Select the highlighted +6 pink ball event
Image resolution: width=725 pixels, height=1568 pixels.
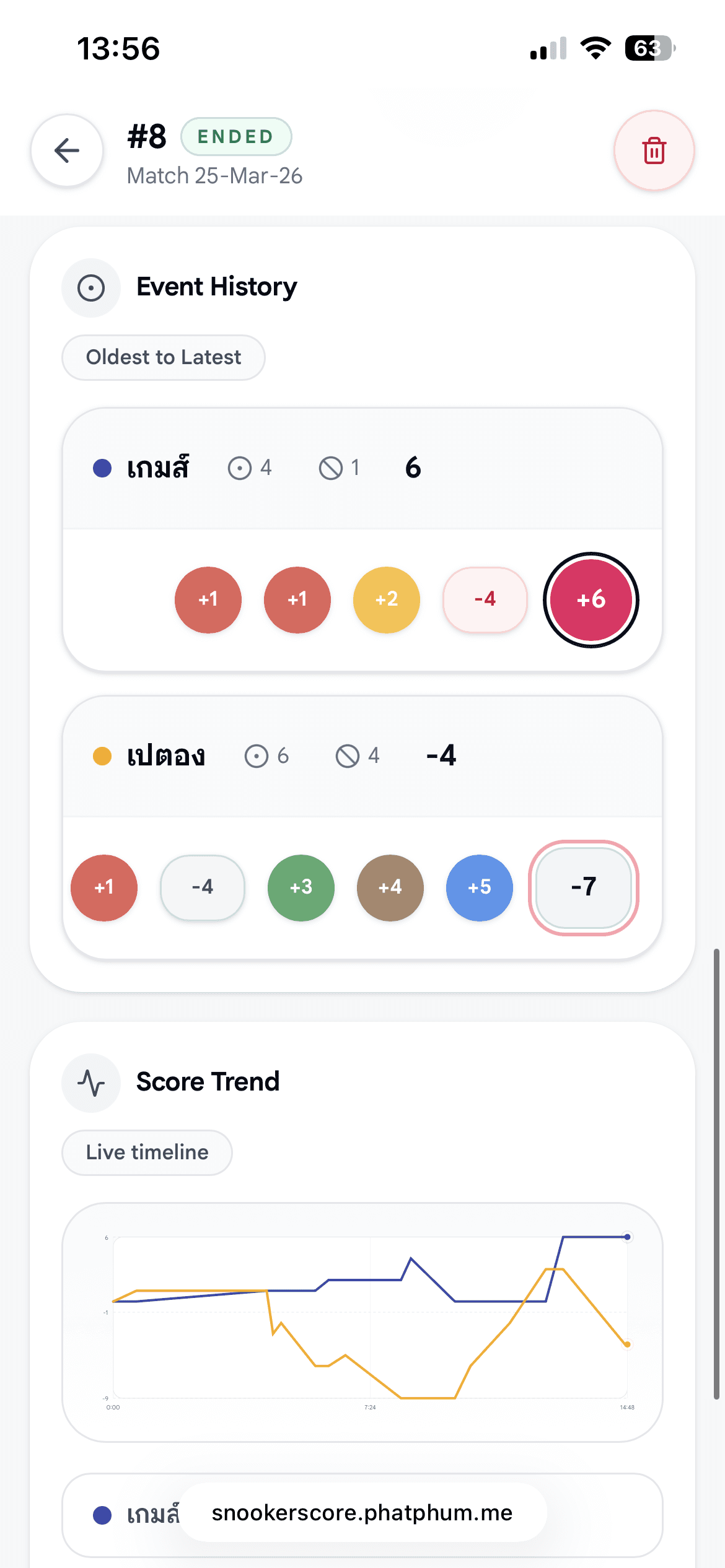pyautogui.click(x=591, y=599)
